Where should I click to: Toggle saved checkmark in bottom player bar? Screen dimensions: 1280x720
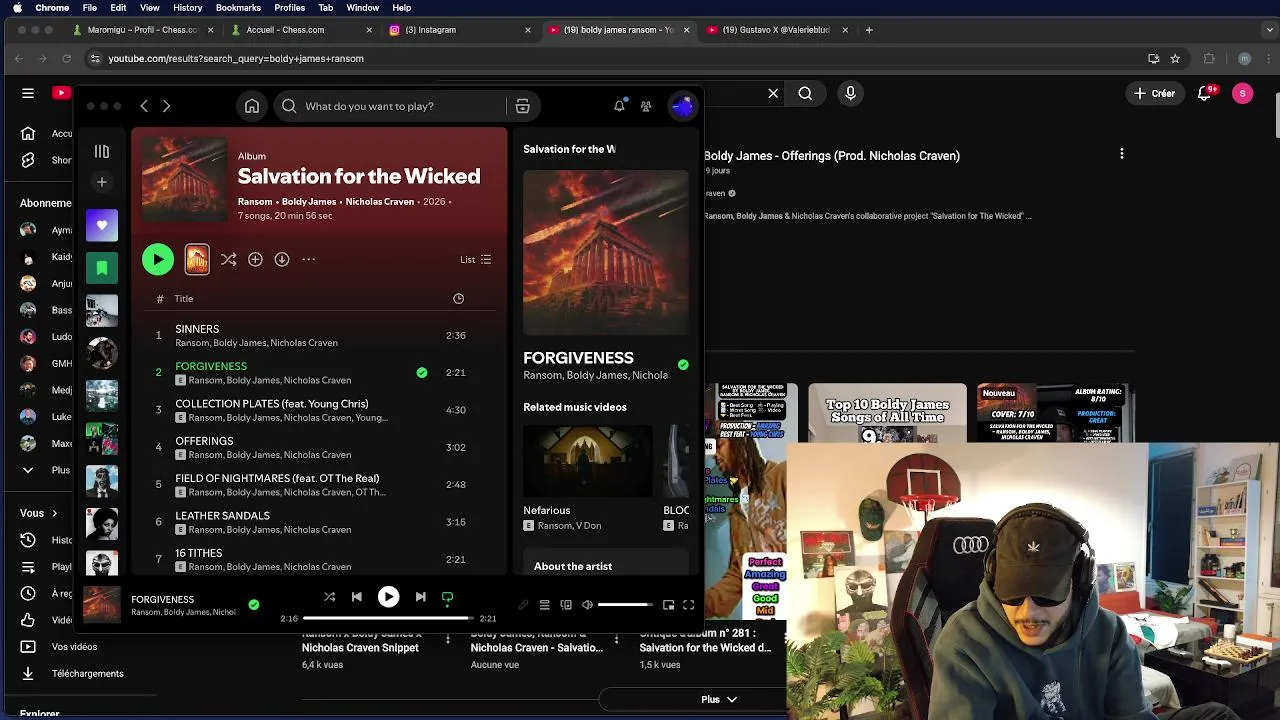coord(254,604)
